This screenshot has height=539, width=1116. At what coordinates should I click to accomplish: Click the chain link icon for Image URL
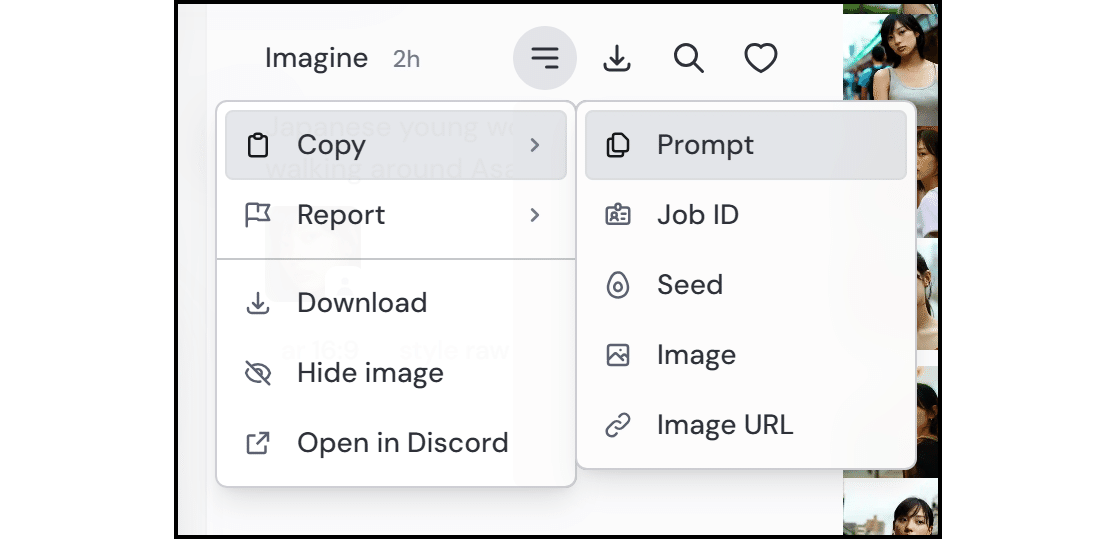(x=618, y=425)
